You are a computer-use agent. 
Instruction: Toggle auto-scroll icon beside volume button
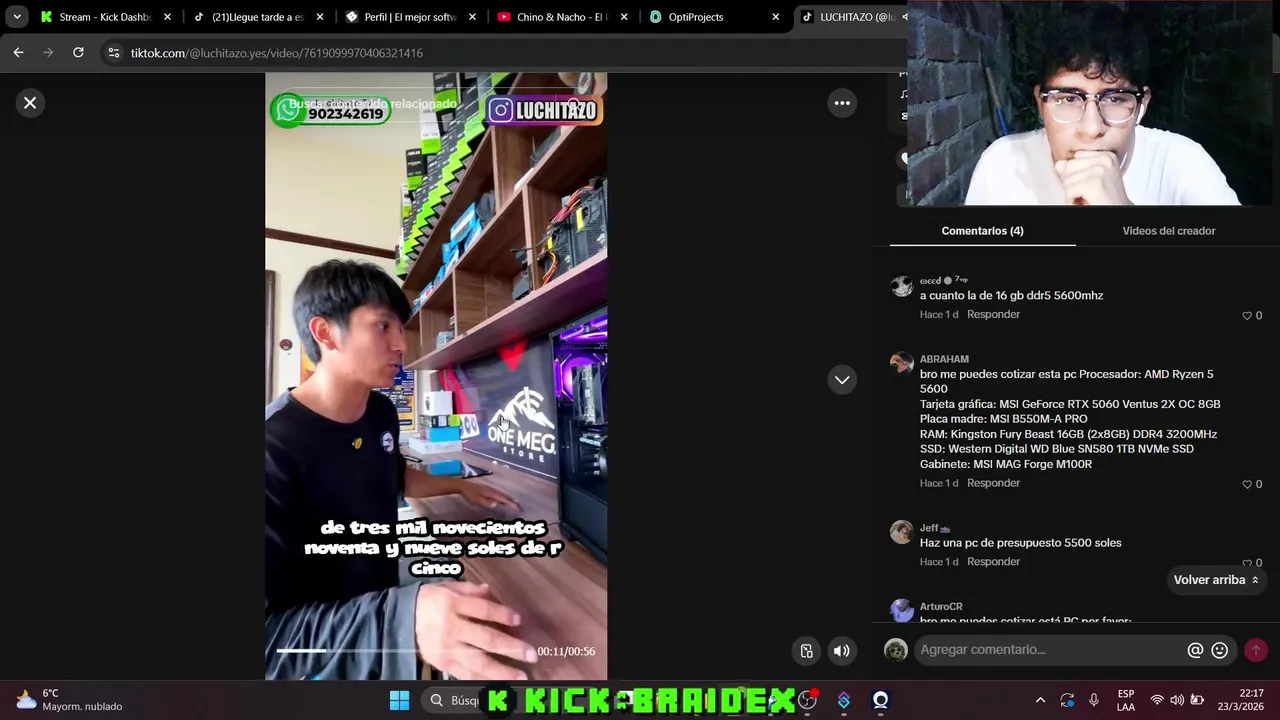click(807, 651)
